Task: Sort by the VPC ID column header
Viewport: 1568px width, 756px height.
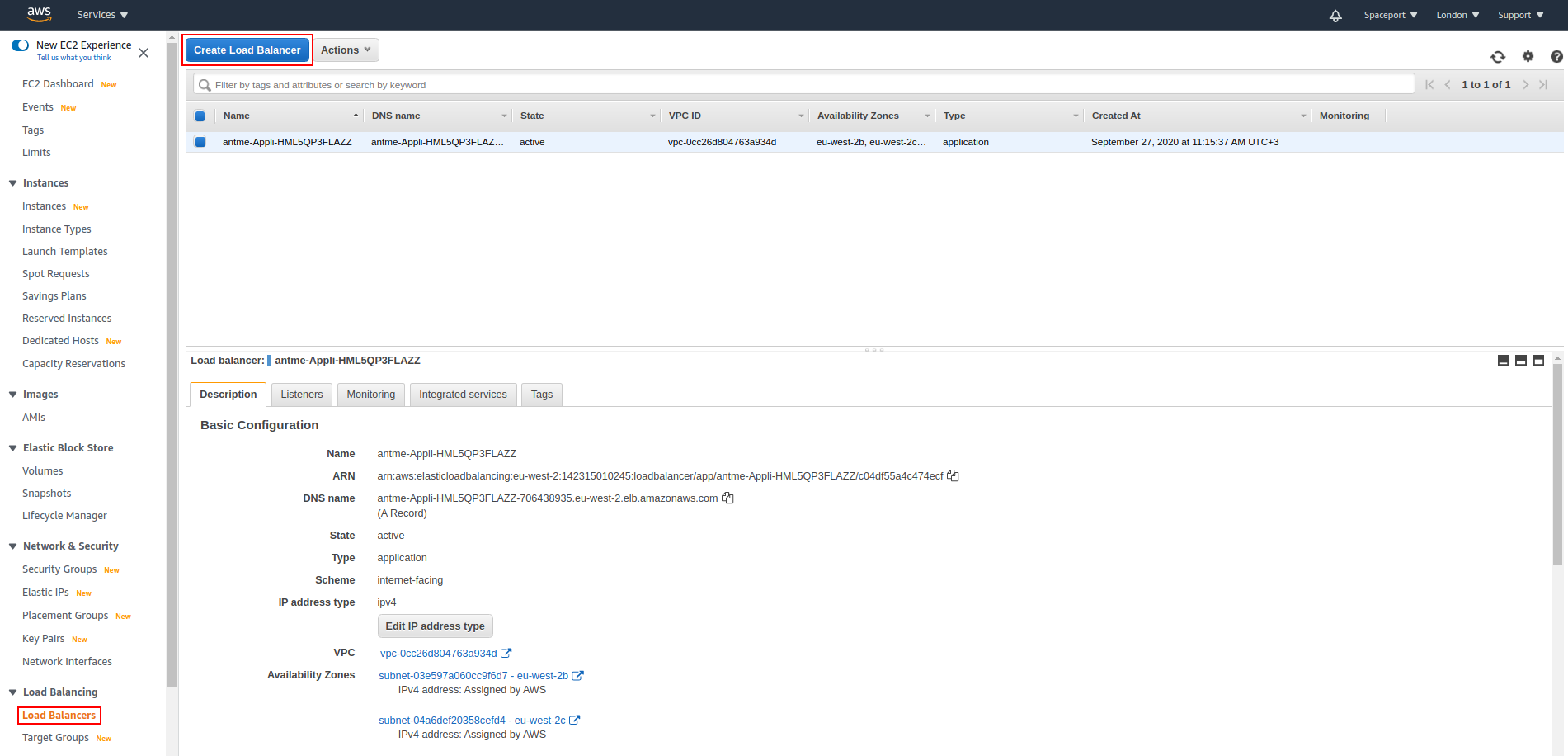Action: coord(735,116)
